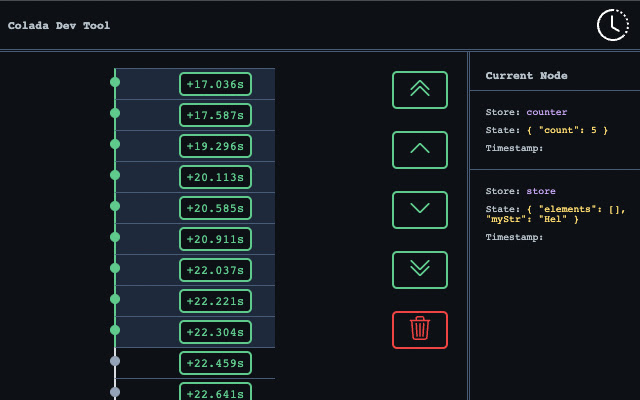Jump to latest node with double-down arrows
Image resolution: width=640 pixels, height=400 pixels.
[x=420, y=270]
